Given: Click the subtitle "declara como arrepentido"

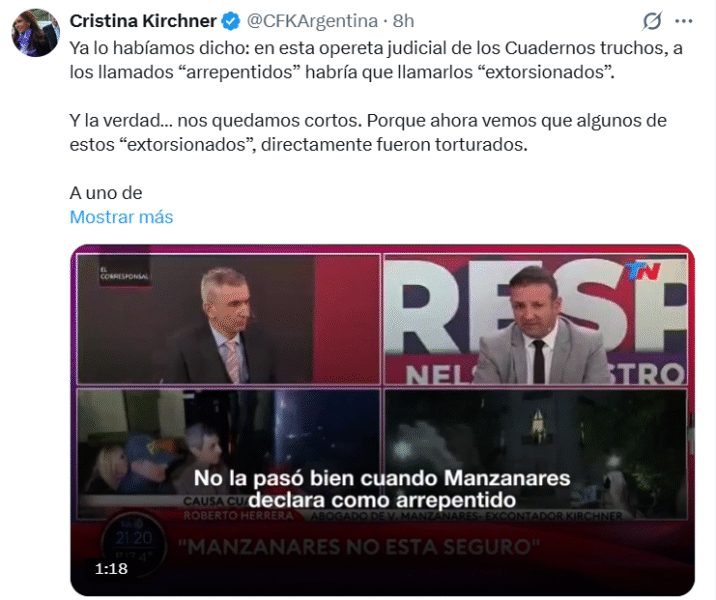Looking at the screenshot, I should [383, 500].
